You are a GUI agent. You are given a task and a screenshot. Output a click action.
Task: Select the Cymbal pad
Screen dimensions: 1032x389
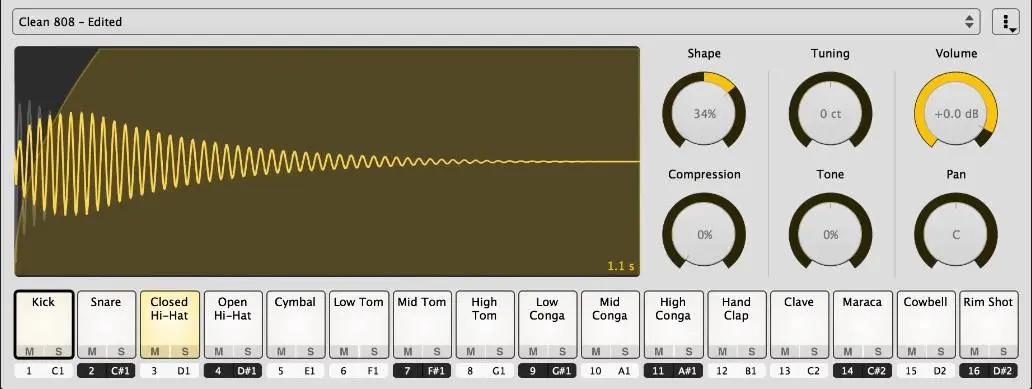(296, 324)
